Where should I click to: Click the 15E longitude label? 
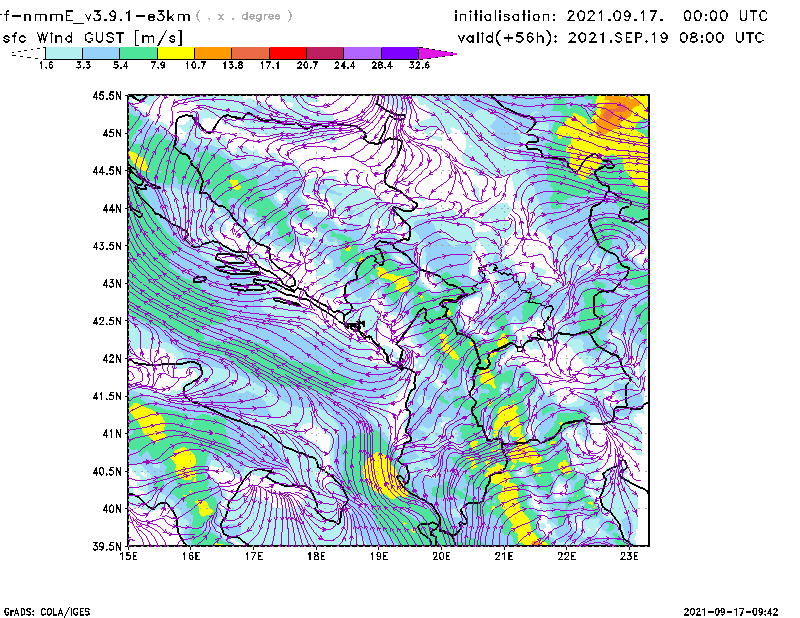(x=128, y=556)
